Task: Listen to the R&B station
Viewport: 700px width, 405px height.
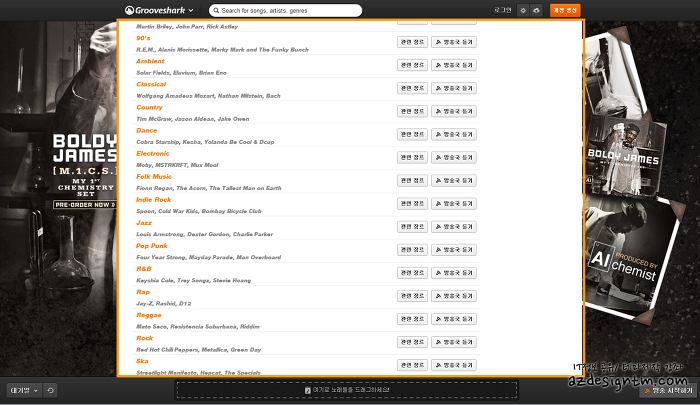Action: 454,273
